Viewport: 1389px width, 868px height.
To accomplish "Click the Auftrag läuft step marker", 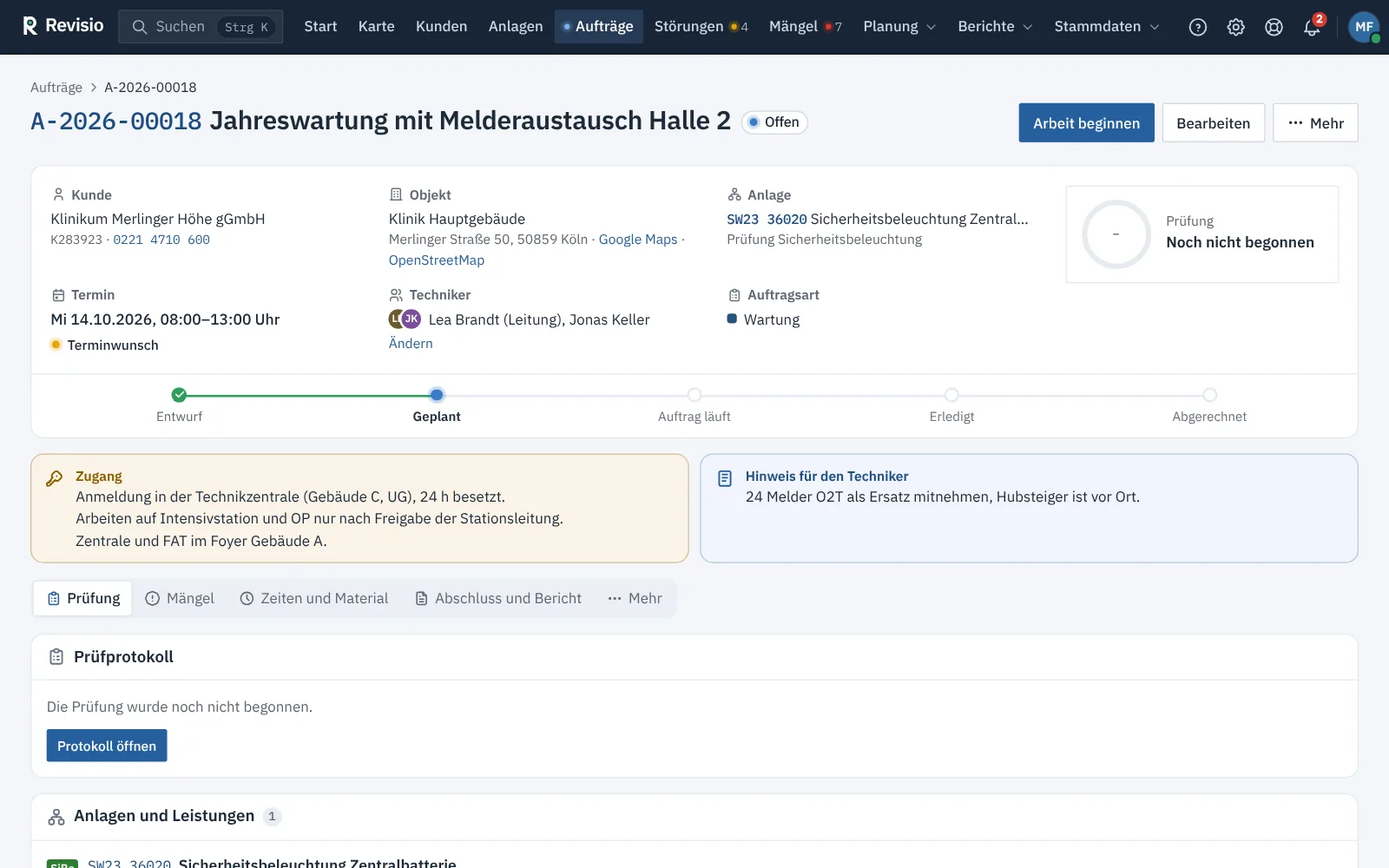I will pos(694,395).
